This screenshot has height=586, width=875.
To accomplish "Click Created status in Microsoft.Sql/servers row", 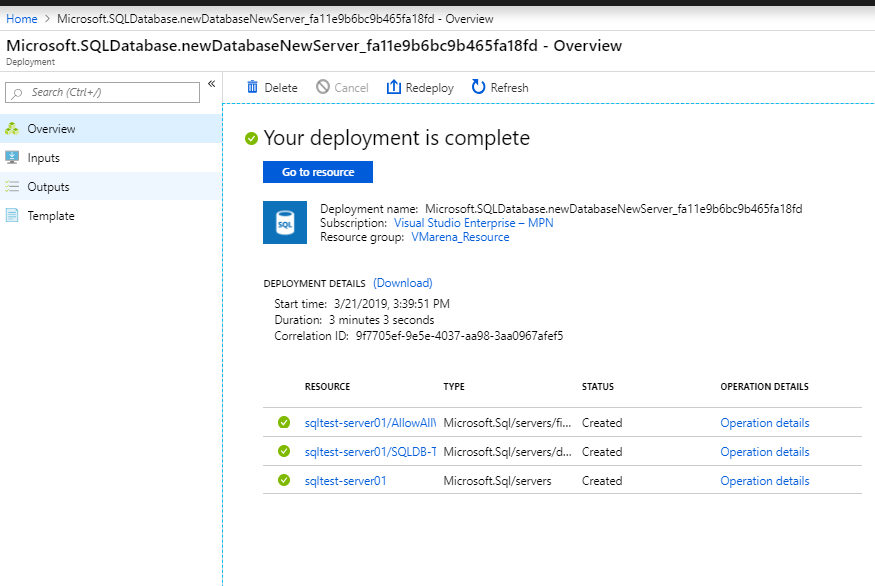I will click(x=602, y=481).
